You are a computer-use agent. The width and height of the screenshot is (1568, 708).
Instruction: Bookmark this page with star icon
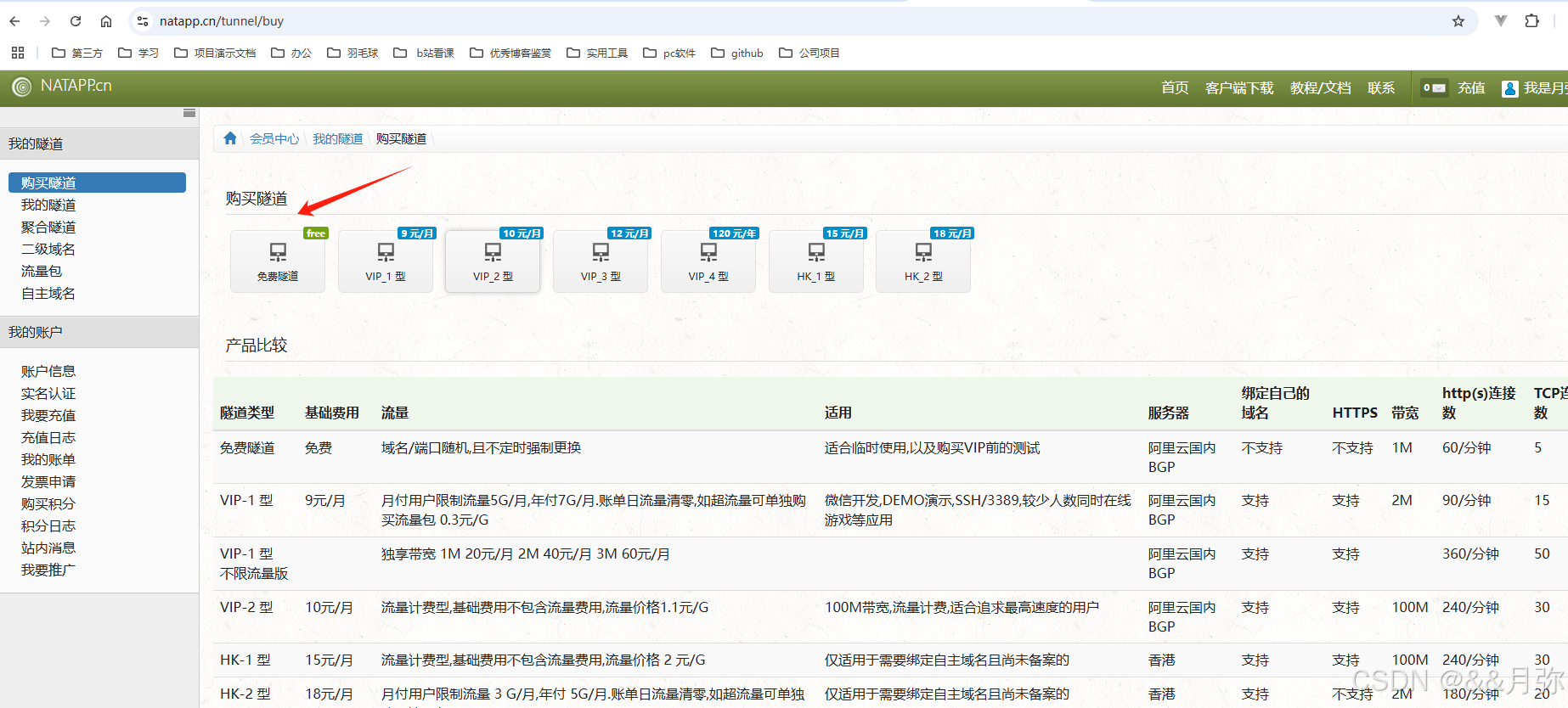pyautogui.click(x=1458, y=21)
